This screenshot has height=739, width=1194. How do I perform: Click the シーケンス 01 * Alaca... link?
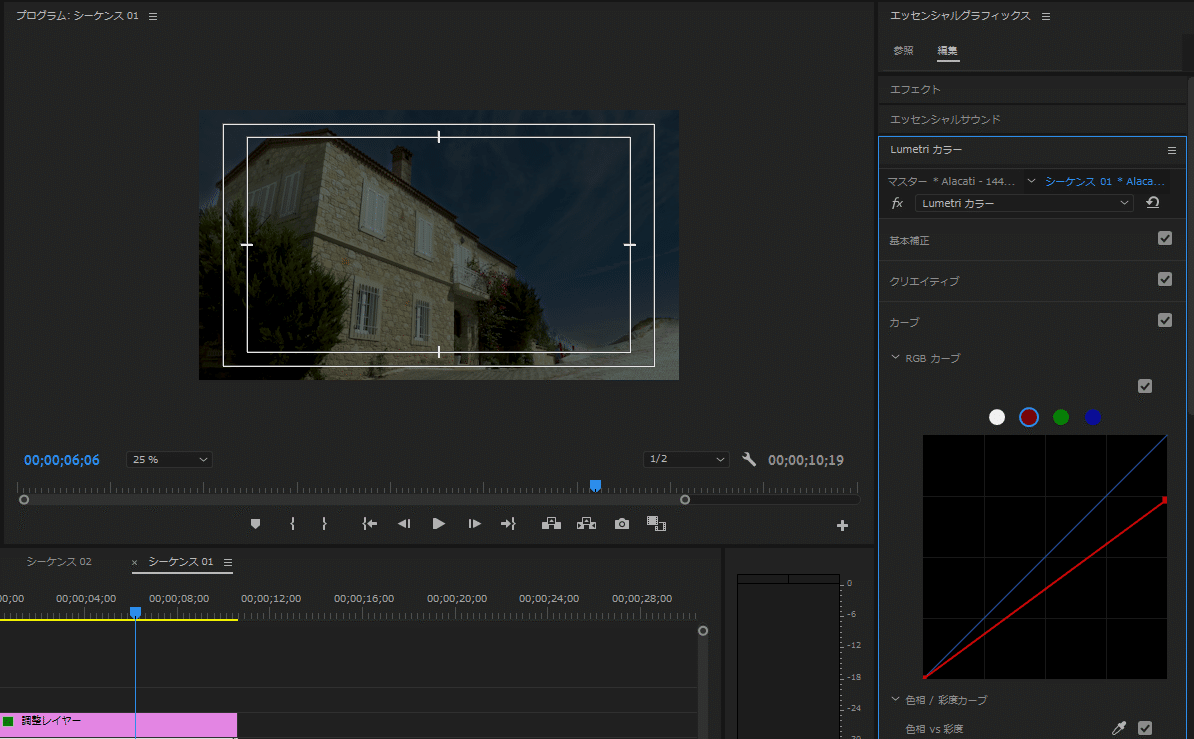point(1104,181)
